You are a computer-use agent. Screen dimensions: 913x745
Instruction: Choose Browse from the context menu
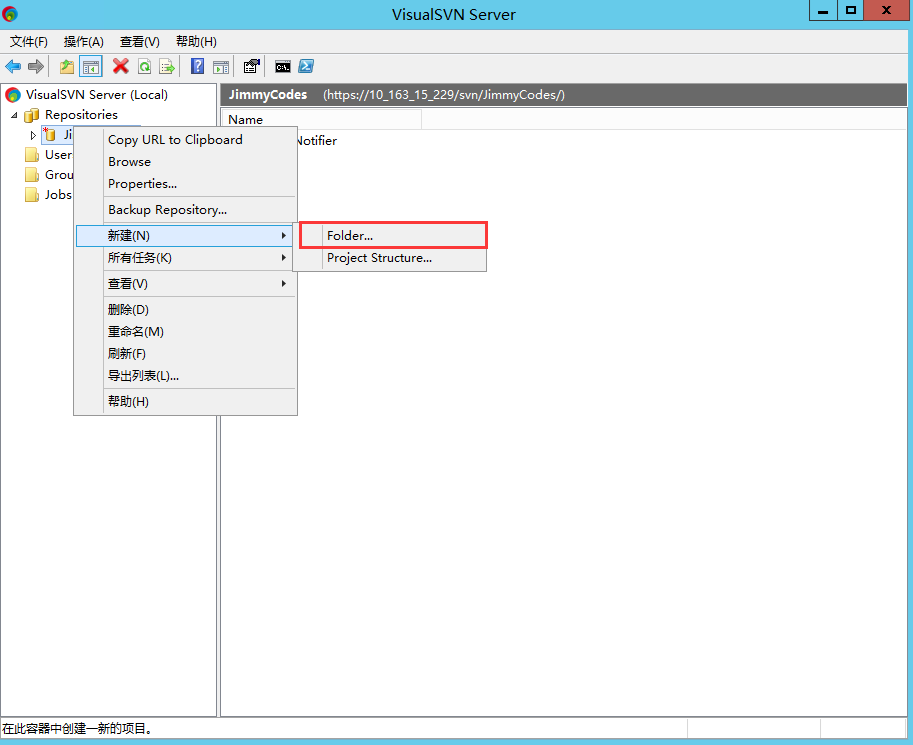click(129, 162)
